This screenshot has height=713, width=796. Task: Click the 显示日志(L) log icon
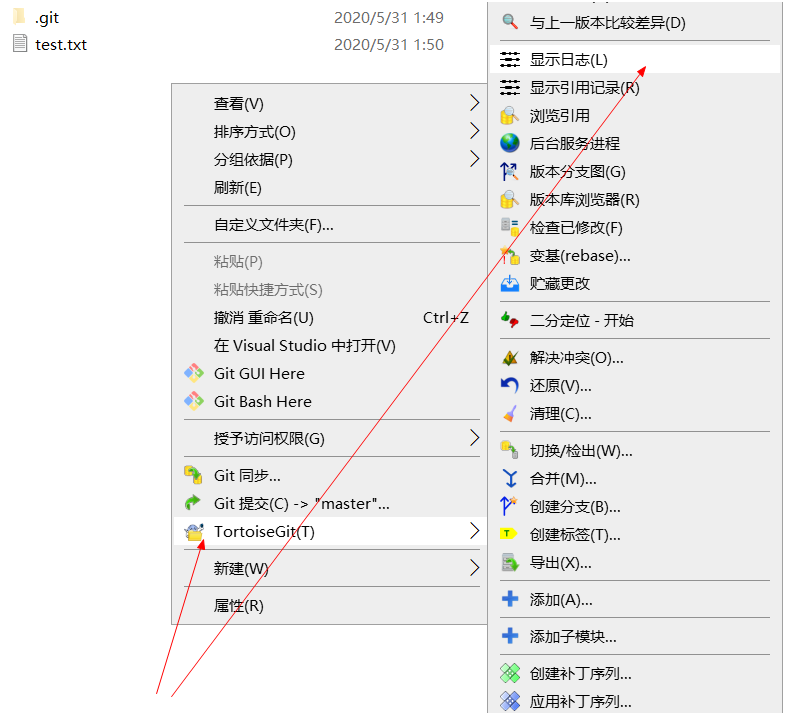(510, 59)
